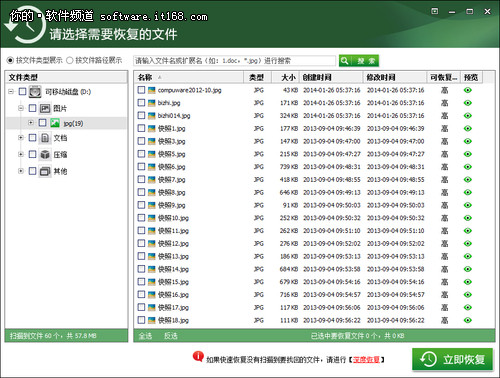The height and width of the screenshot is (378, 500).
Task: Select the 文档 document category icon
Action: click(x=45, y=138)
